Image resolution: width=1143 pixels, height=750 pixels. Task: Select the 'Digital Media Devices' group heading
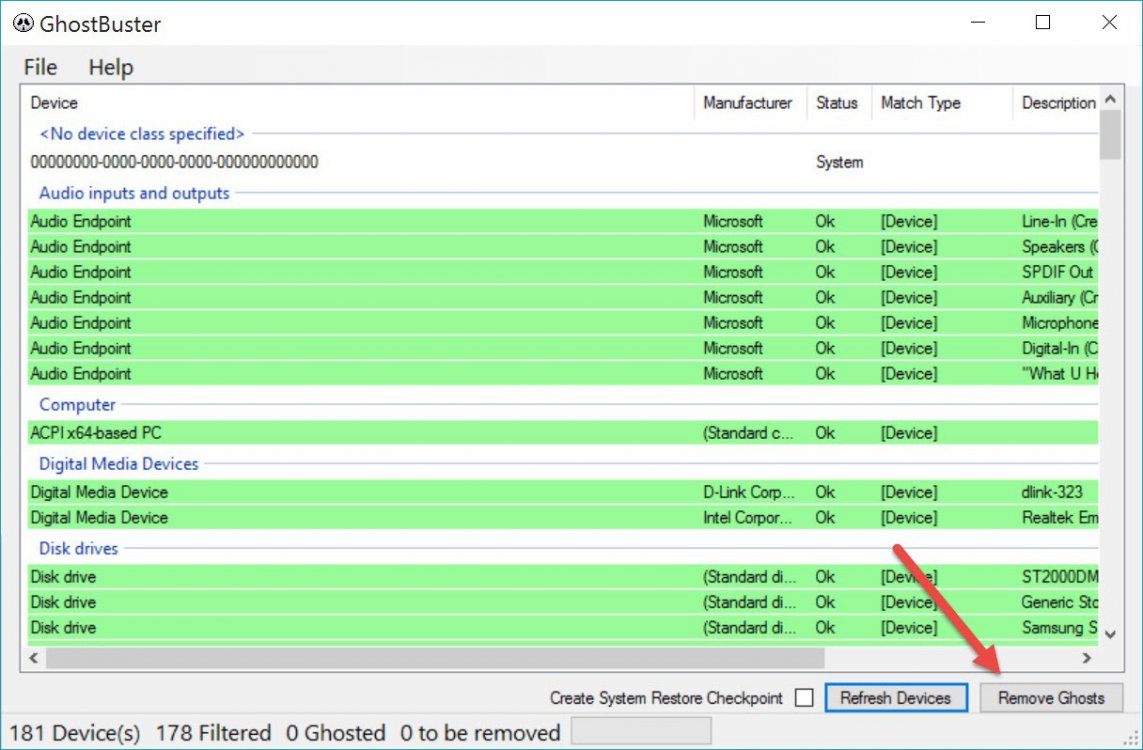click(119, 464)
